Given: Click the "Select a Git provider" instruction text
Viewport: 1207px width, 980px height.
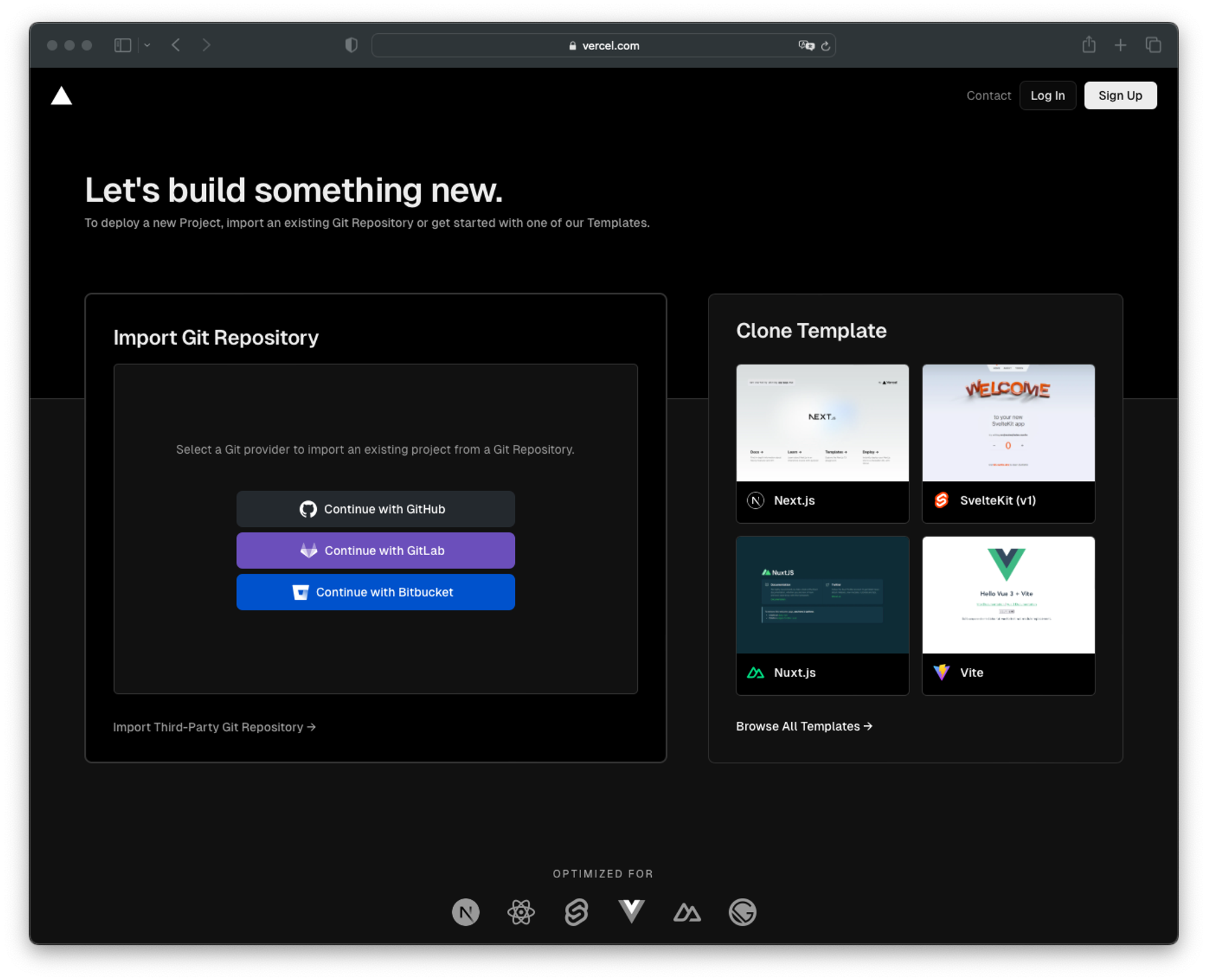Looking at the screenshot, I should tap(375, 450).
